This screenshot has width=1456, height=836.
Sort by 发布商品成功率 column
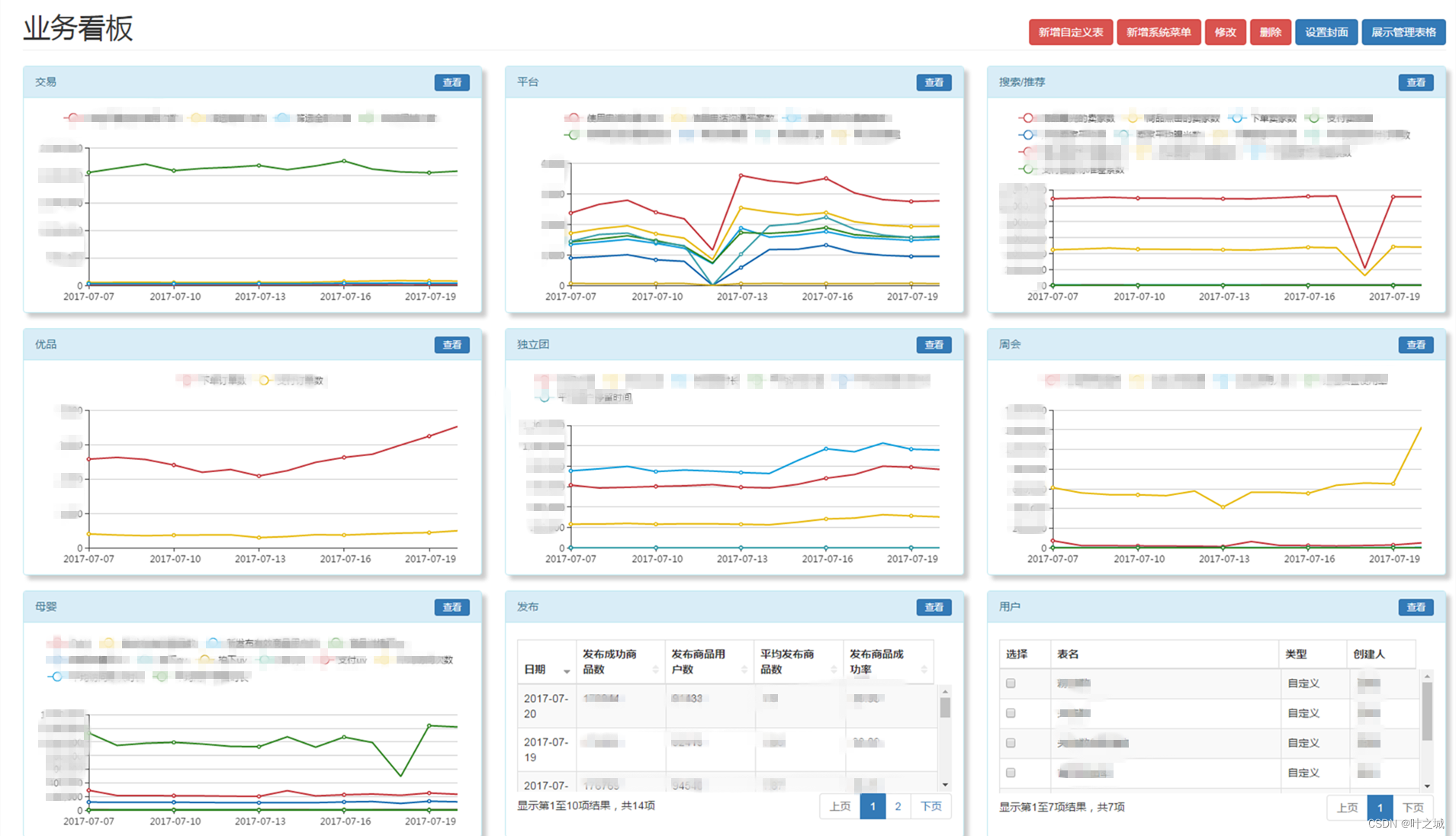pos(889,661)
